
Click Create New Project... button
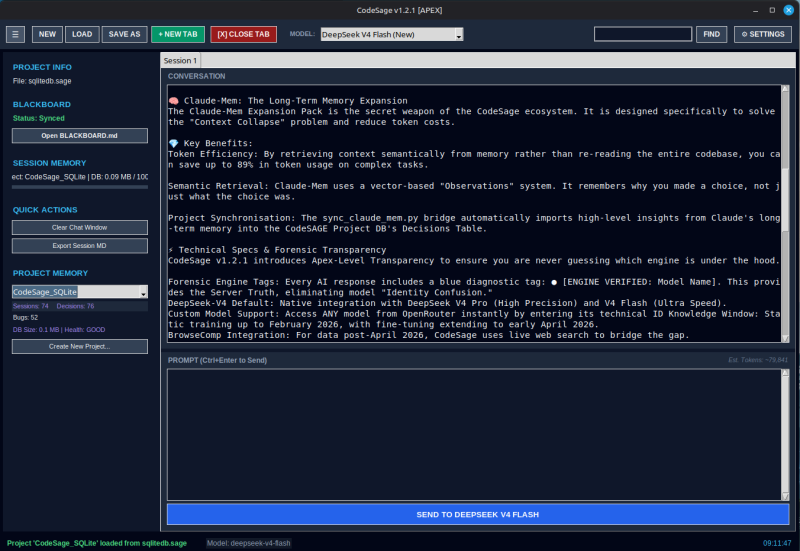point(80,346)
